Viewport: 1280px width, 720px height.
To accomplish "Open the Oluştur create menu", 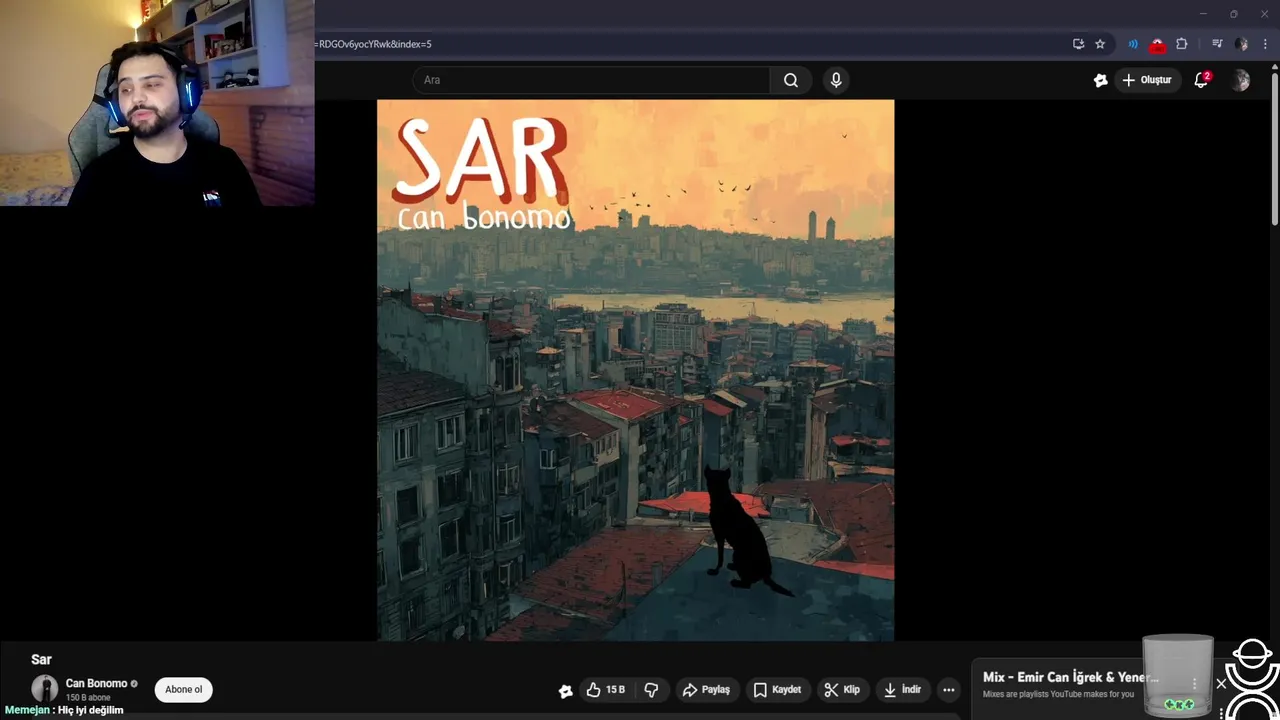I will click(x=1146, y=80).
